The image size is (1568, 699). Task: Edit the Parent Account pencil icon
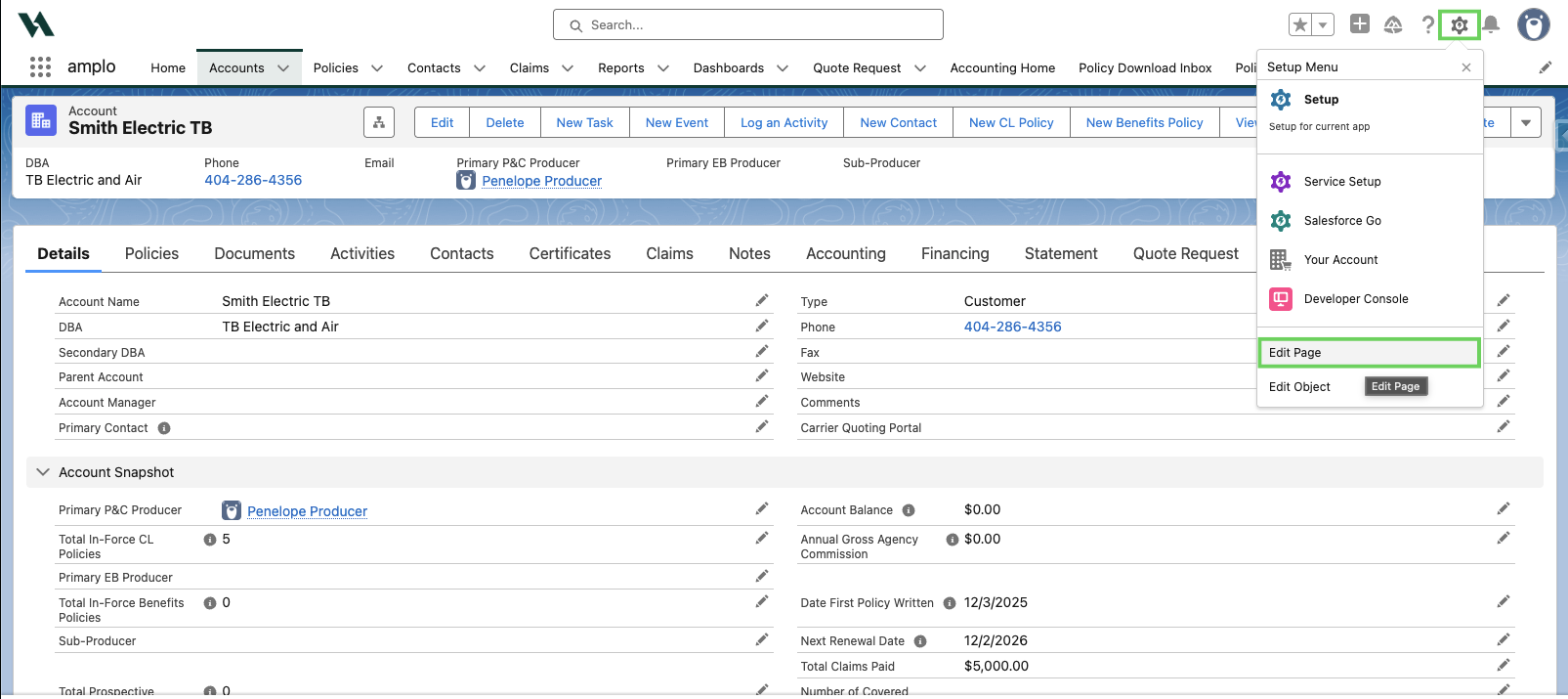762,375
